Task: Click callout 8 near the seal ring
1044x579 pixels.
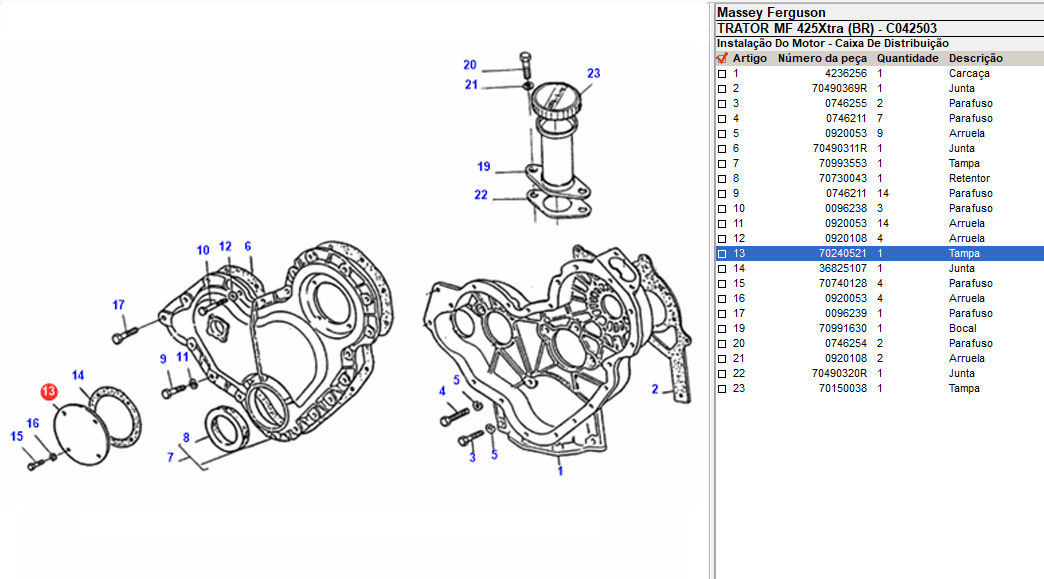Action: 186,437
